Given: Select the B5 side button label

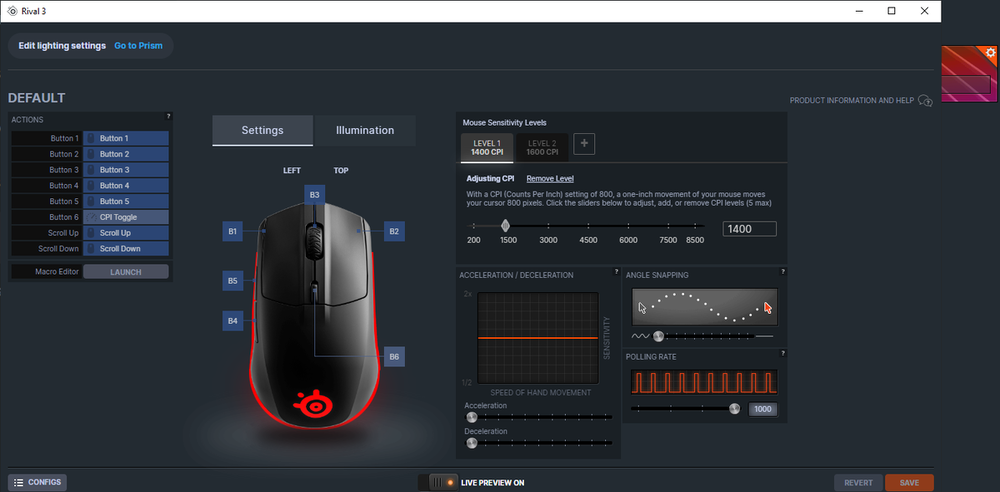Looking at the screenshot, I should point(233,281).
